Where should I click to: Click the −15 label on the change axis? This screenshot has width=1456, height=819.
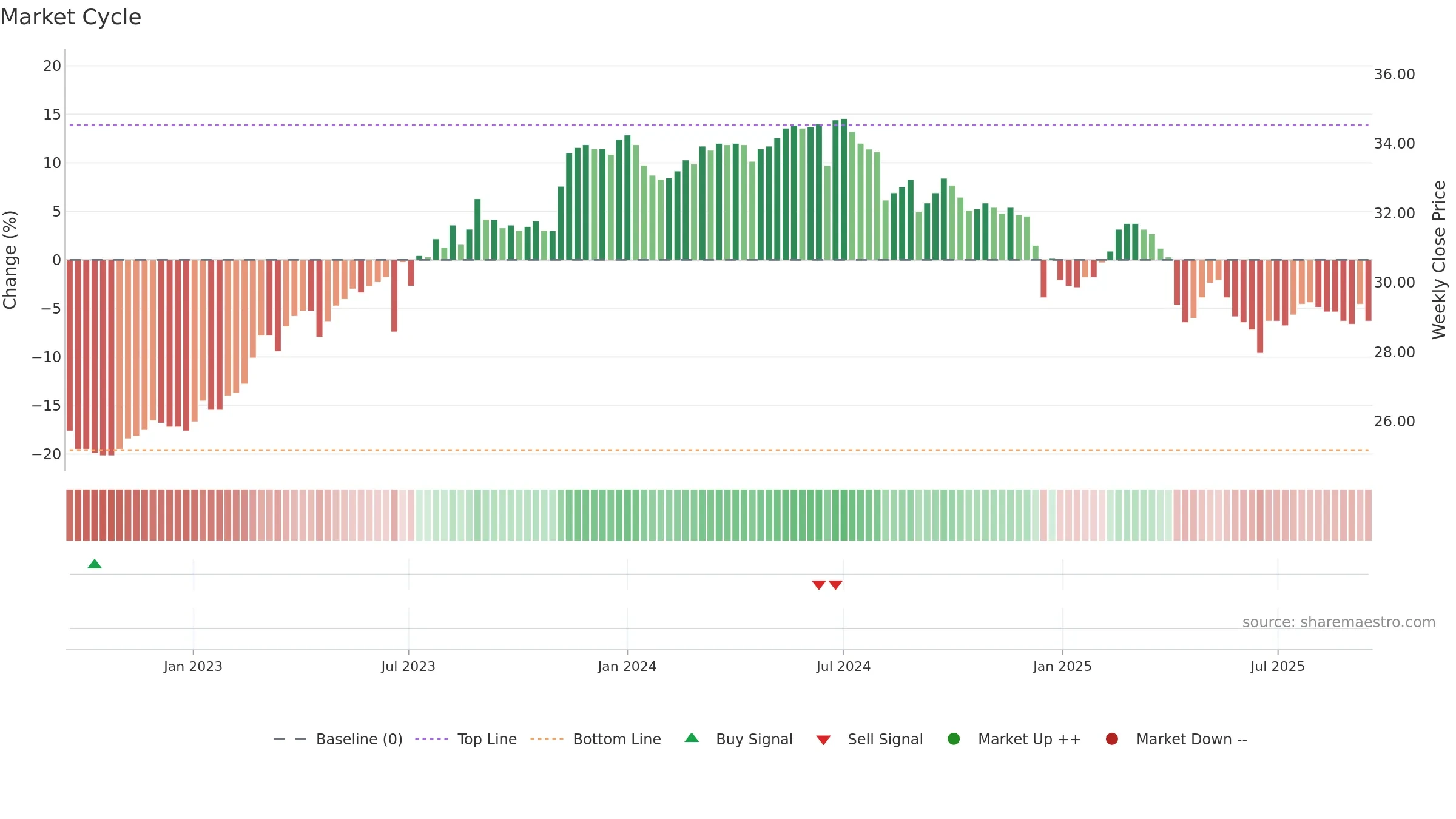pyautogui.click(x=47, y=406)
